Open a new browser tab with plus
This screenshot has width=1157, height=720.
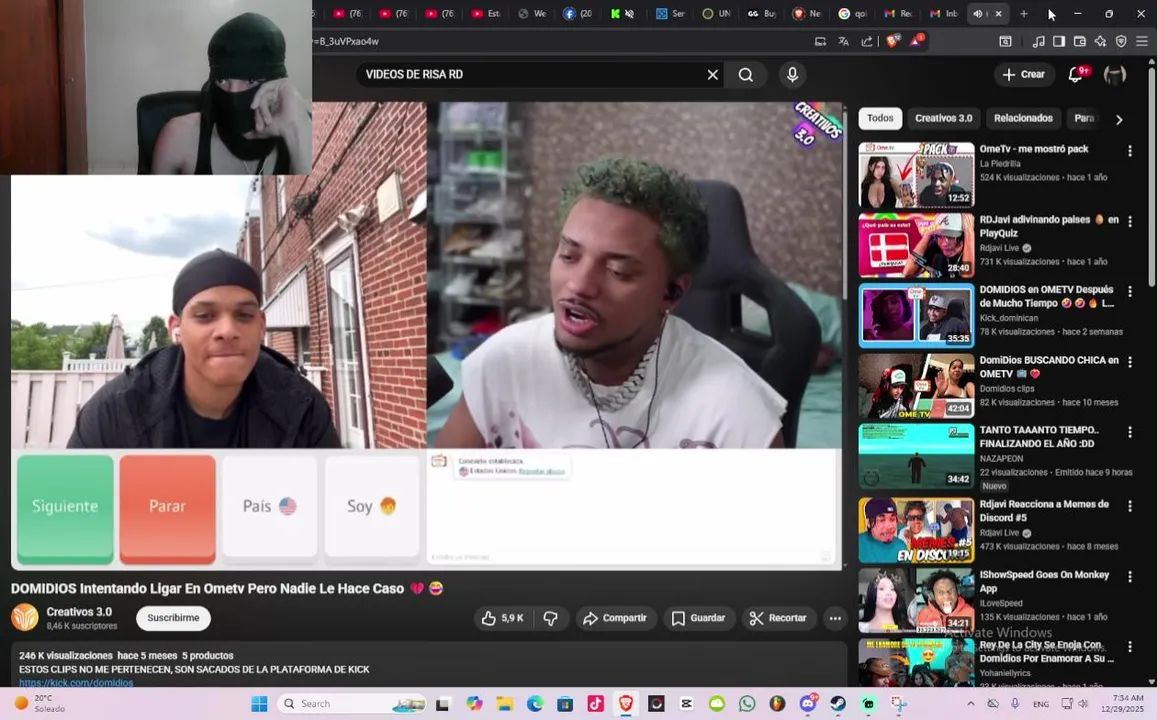point(1023,13)
